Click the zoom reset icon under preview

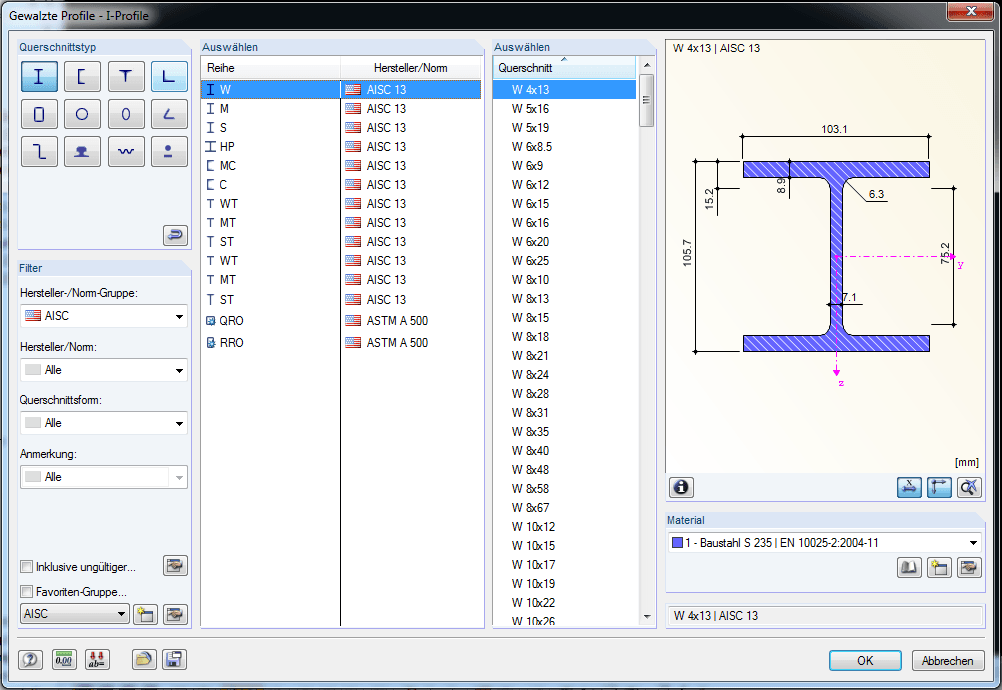[969, 487]
